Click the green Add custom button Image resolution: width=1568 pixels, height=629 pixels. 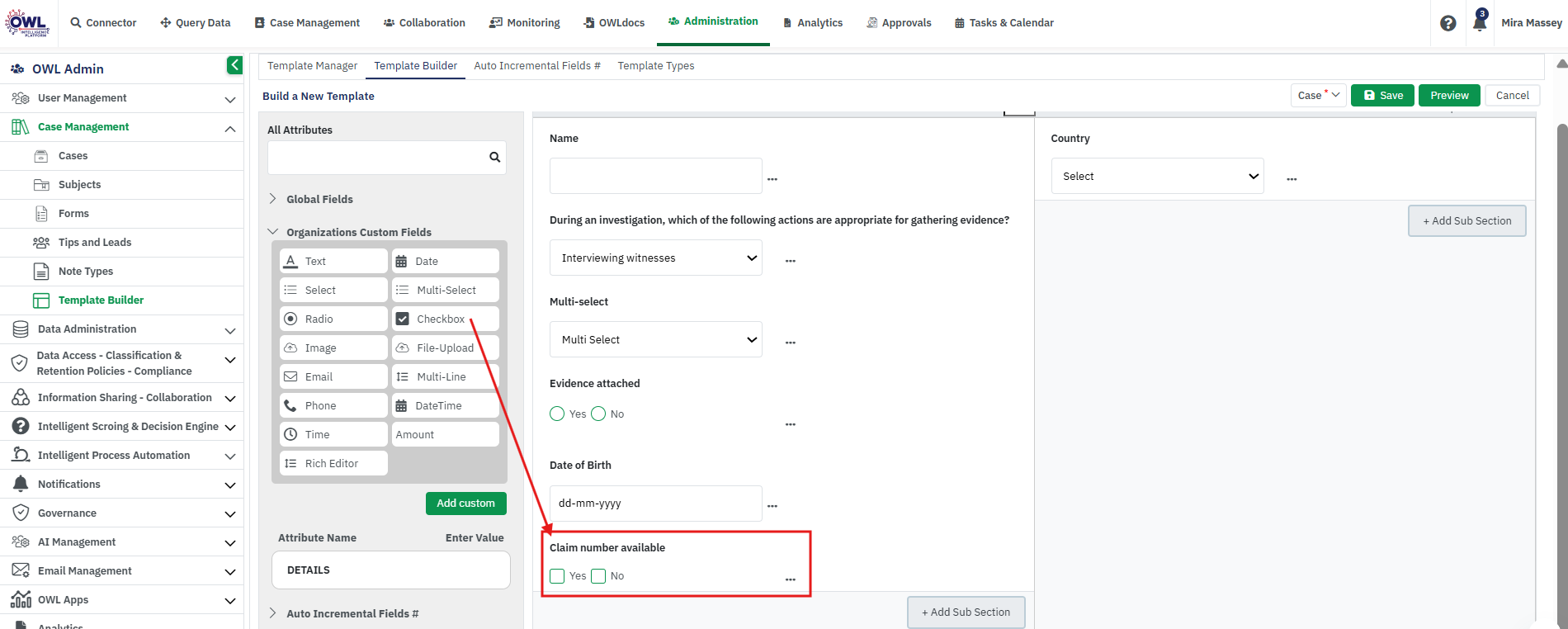coord(466,503)
